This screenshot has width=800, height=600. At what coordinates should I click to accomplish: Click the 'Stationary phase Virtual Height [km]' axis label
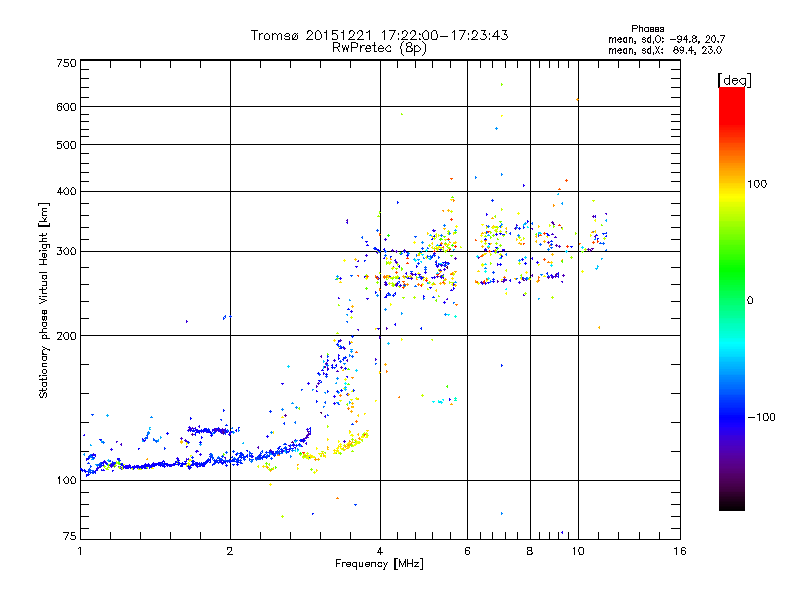pyautogui.click(x=44, y=301)
